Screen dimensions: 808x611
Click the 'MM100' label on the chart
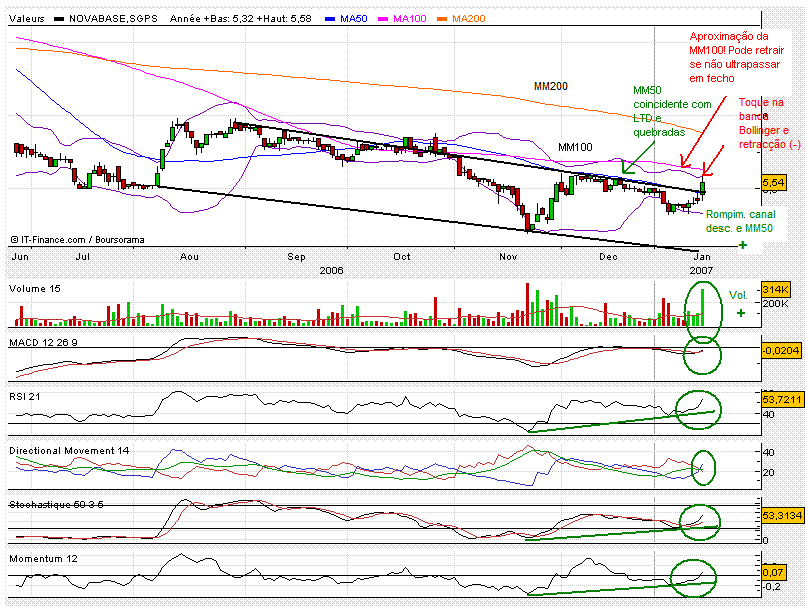[x=575, y=147]
